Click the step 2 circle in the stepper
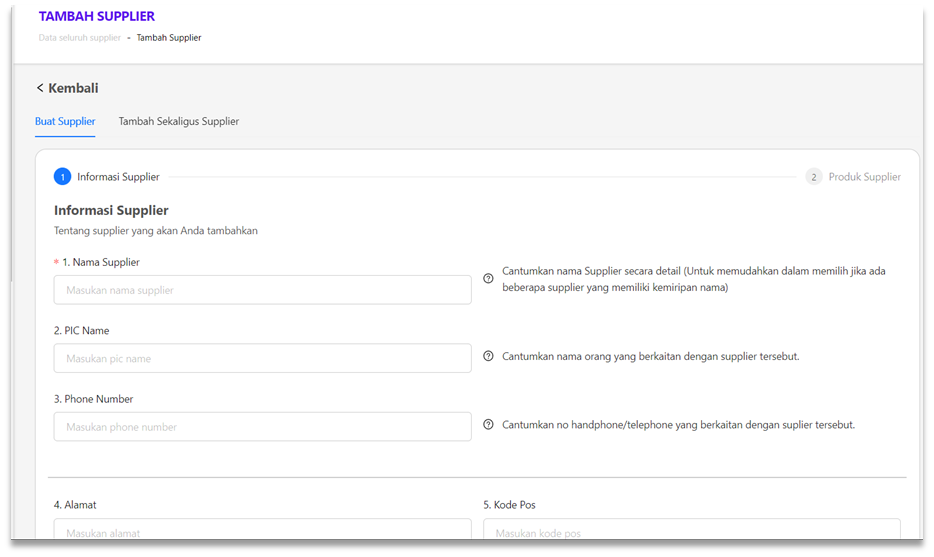This screenshot has width=934, height=557. [x=814, y=177]
